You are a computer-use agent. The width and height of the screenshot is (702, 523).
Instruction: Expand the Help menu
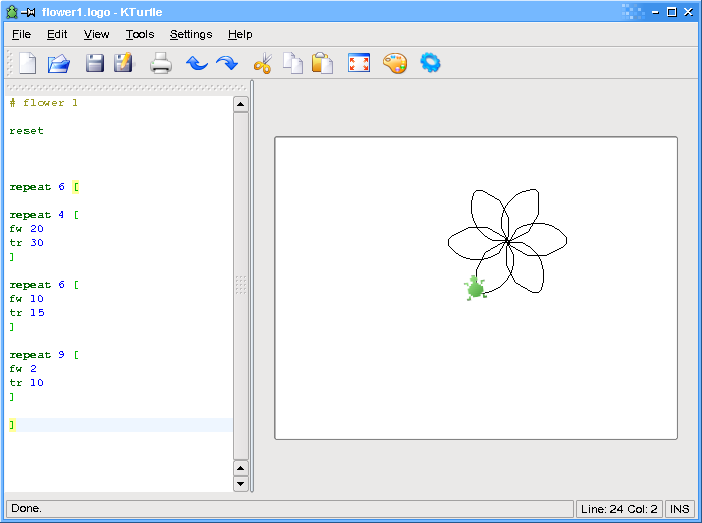coord(240,34)
